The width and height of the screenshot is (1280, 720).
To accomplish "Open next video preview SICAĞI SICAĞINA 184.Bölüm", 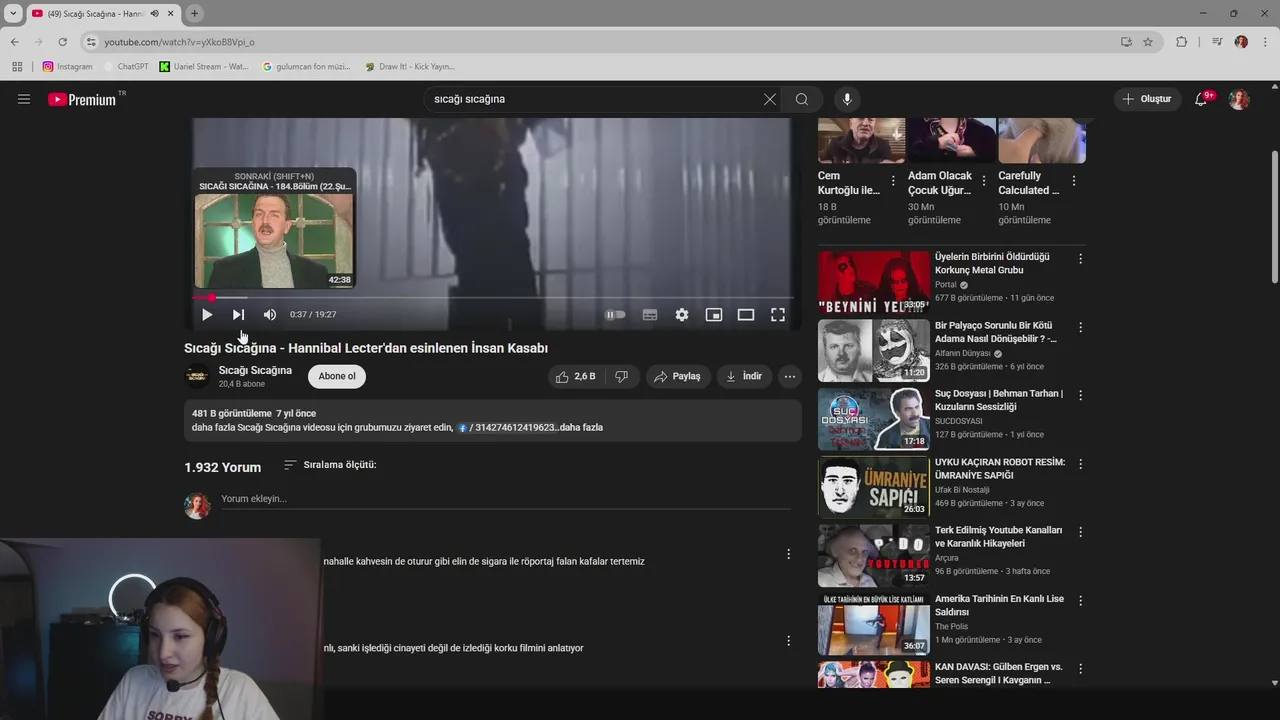I will pyautogui.click(x=274, y=228).
